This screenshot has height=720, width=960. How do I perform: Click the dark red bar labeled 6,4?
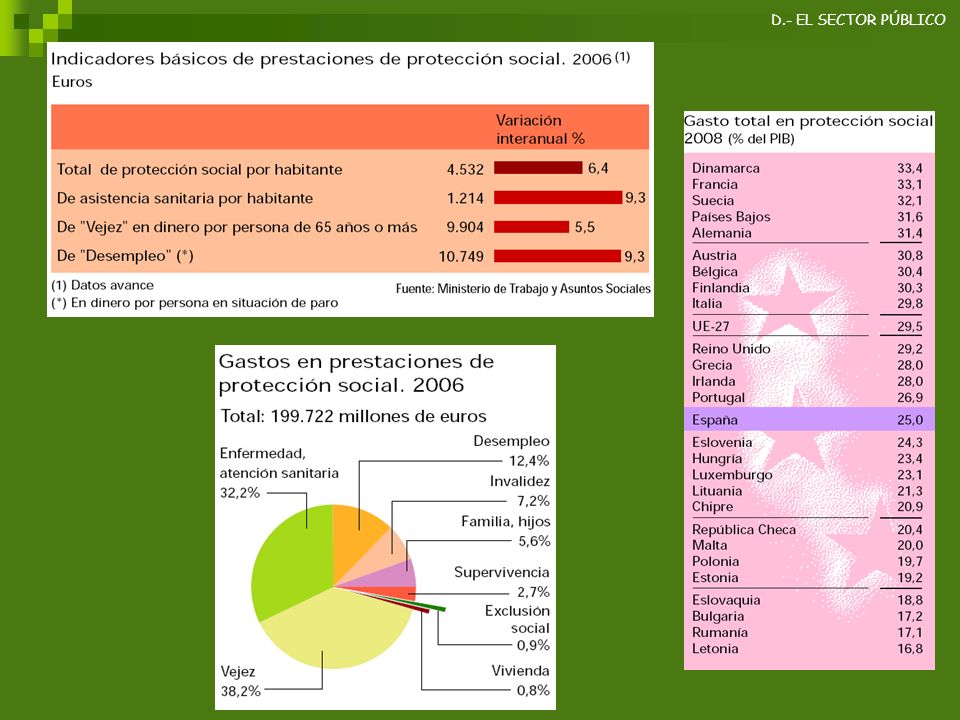(538, 168)
